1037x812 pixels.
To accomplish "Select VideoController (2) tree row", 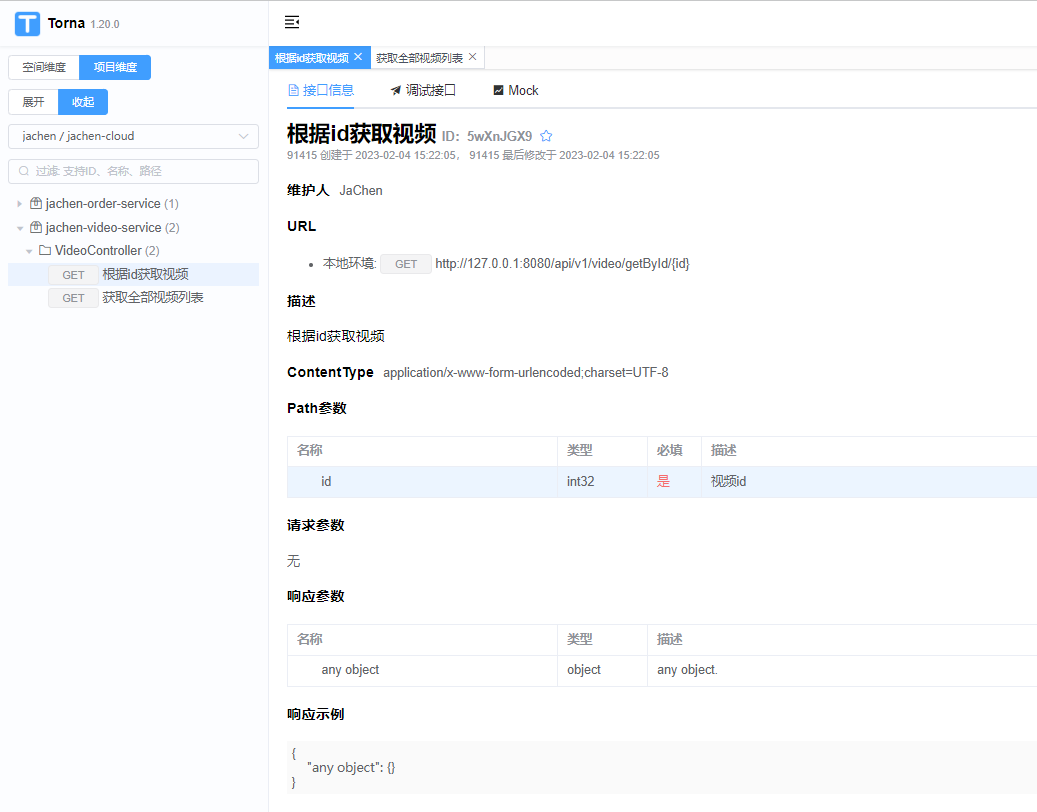I will (x=134, y=251).
